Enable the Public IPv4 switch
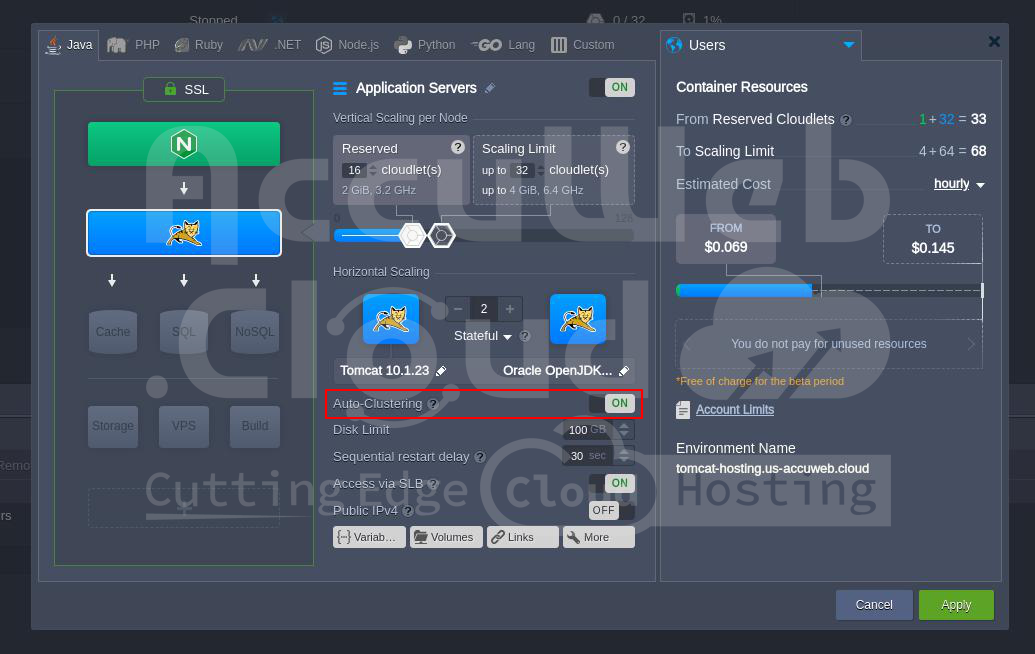The image size is (1035, 654). (x=611, y=510)
